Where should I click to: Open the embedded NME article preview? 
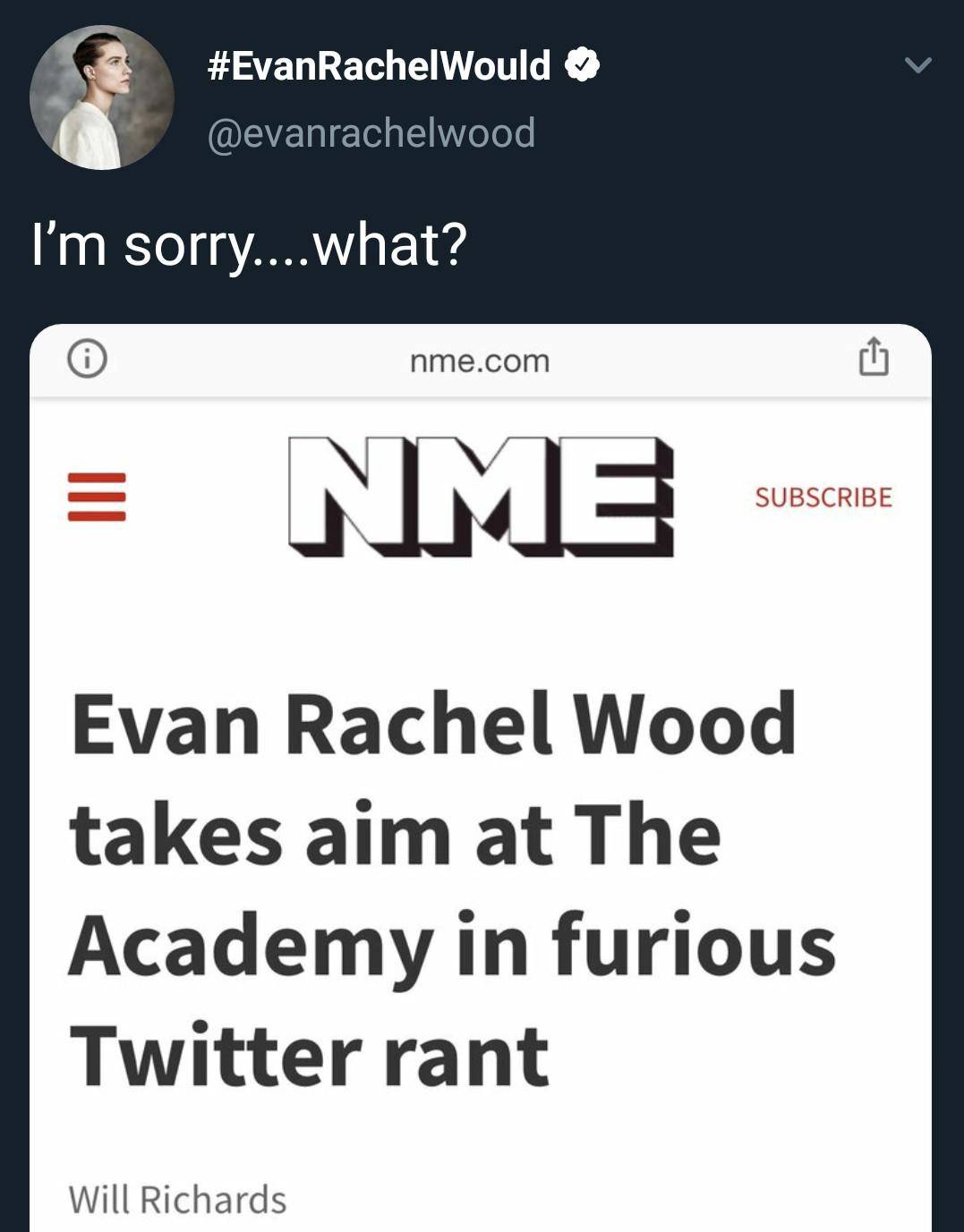coord(482,778)
